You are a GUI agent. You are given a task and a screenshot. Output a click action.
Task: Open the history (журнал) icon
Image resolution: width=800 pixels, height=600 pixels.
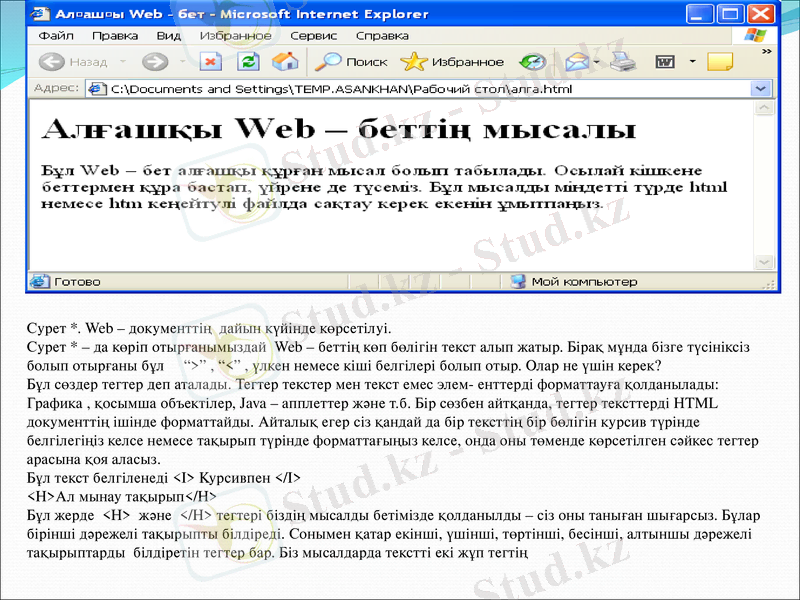click(533, 62)
